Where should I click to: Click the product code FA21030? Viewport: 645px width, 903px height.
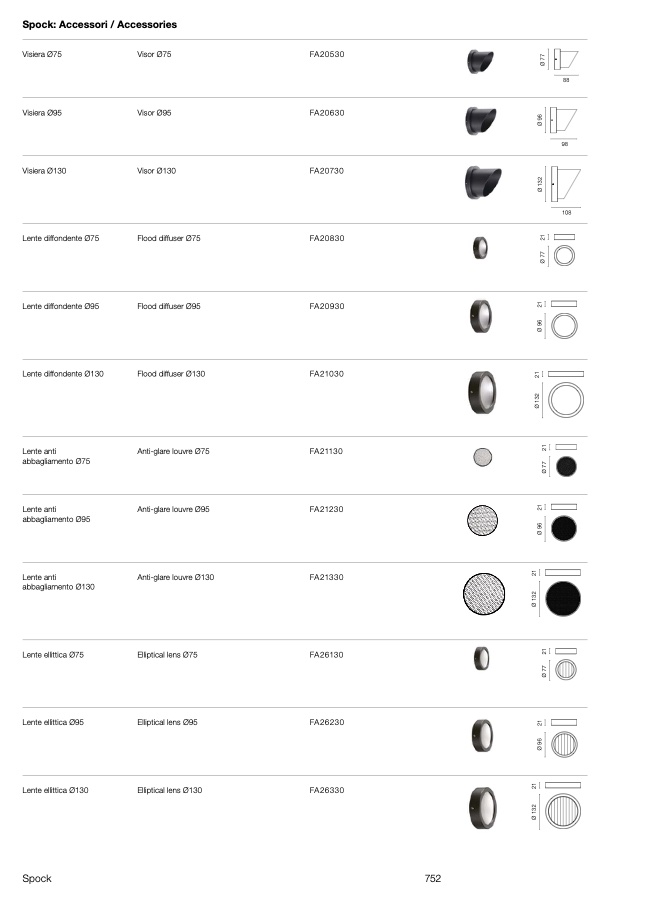pos(327,374)
